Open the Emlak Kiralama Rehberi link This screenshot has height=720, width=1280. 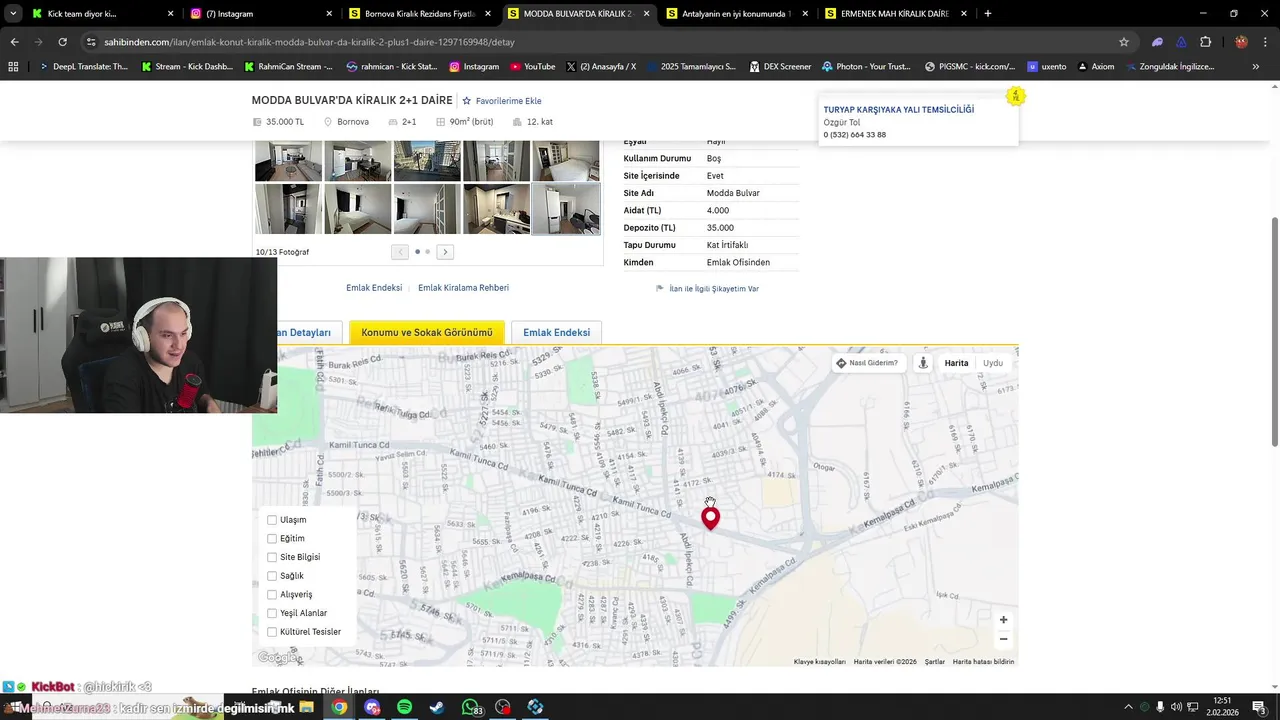tap(463, 288)
